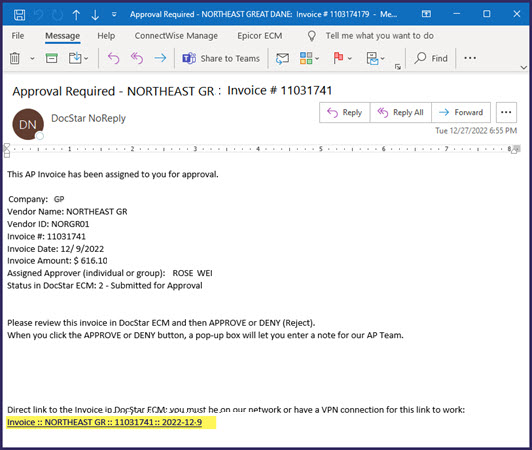This screenshot has width=532, height=450.
Task: Open the ConnectWise Manage tab
Action: point(176,36)
